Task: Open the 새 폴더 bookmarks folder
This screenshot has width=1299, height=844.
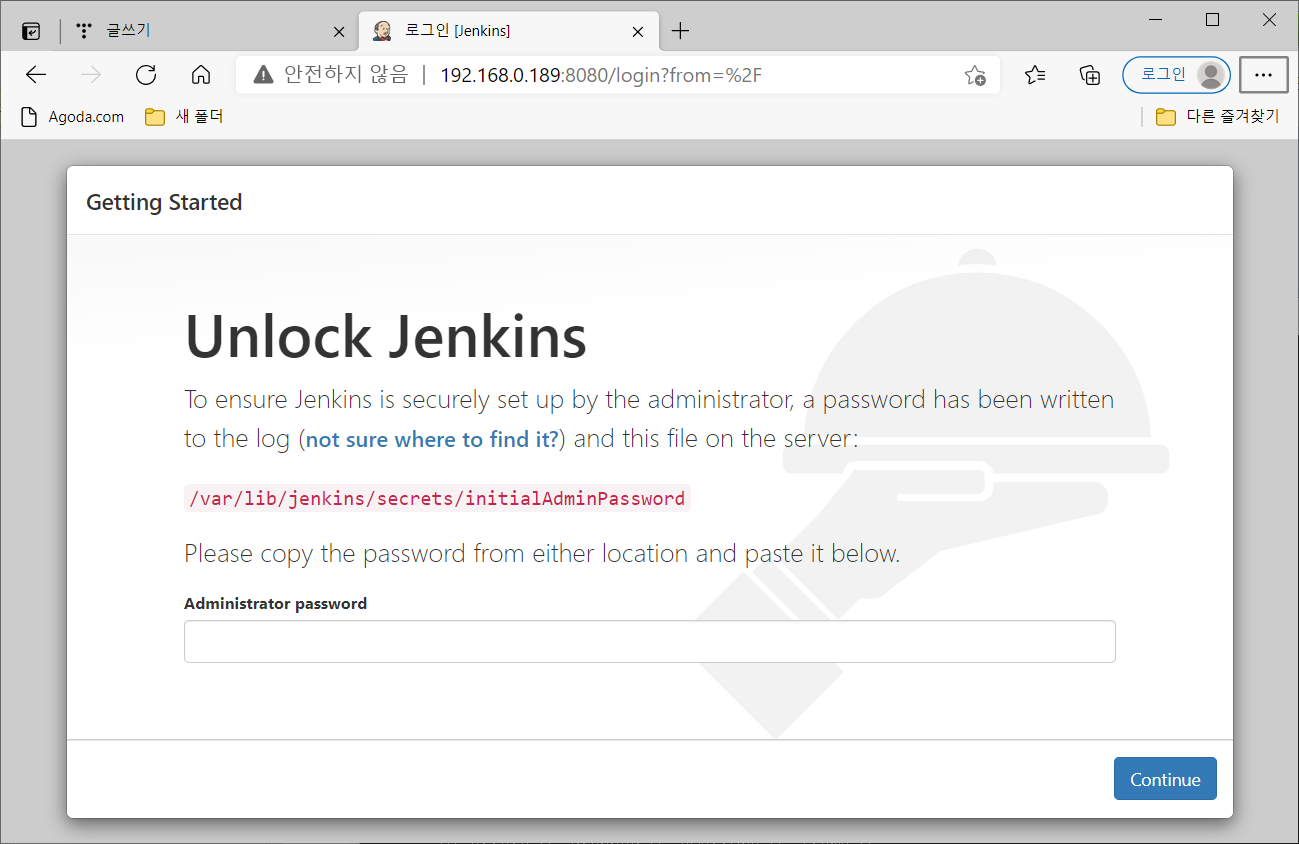Action: click(x=184, y=117)
